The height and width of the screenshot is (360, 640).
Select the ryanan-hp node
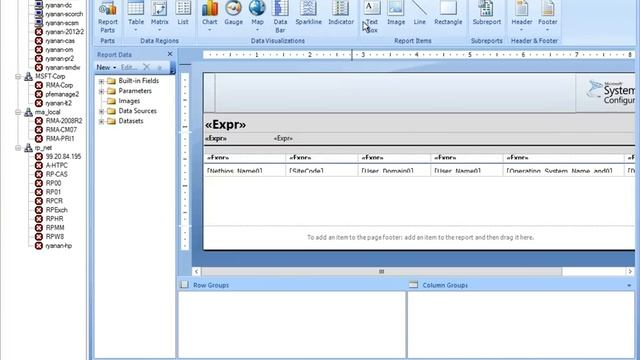(x=58, y=246)
